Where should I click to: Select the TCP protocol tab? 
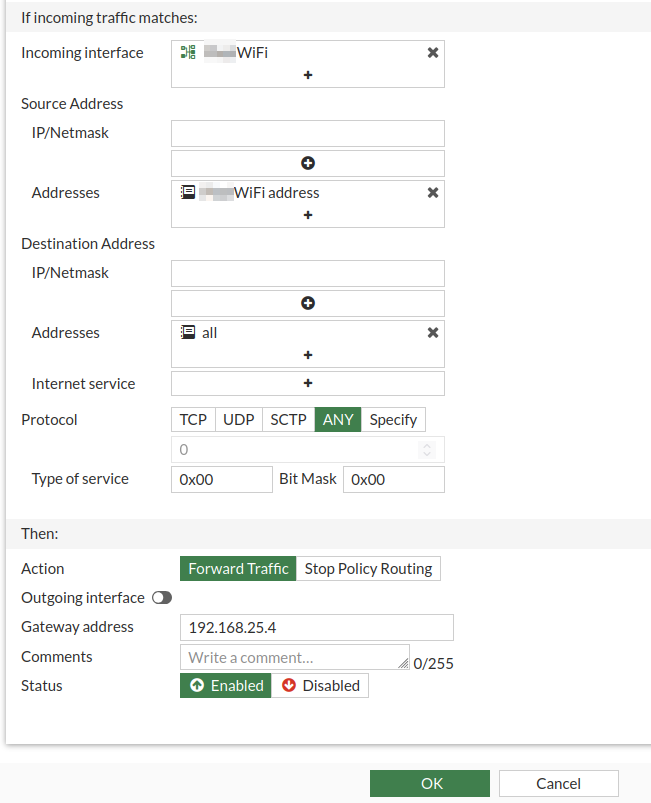coord(192,419)
